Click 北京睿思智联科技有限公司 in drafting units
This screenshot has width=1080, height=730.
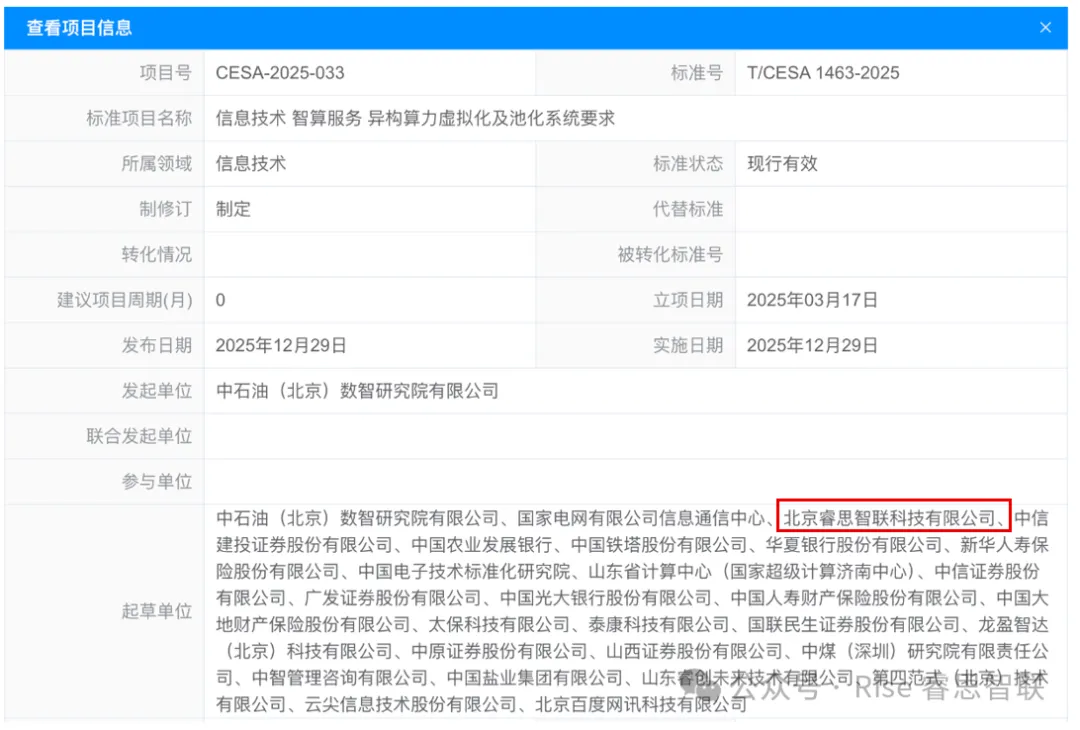(890, 518)
